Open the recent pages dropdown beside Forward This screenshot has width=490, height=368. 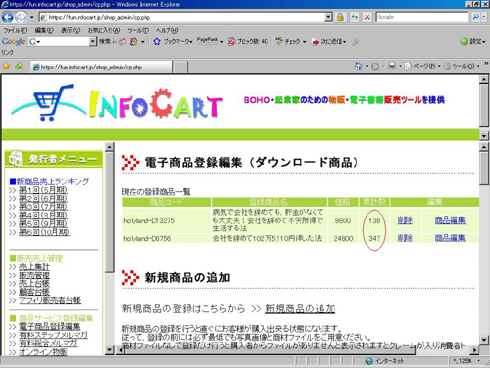point(32,17)
